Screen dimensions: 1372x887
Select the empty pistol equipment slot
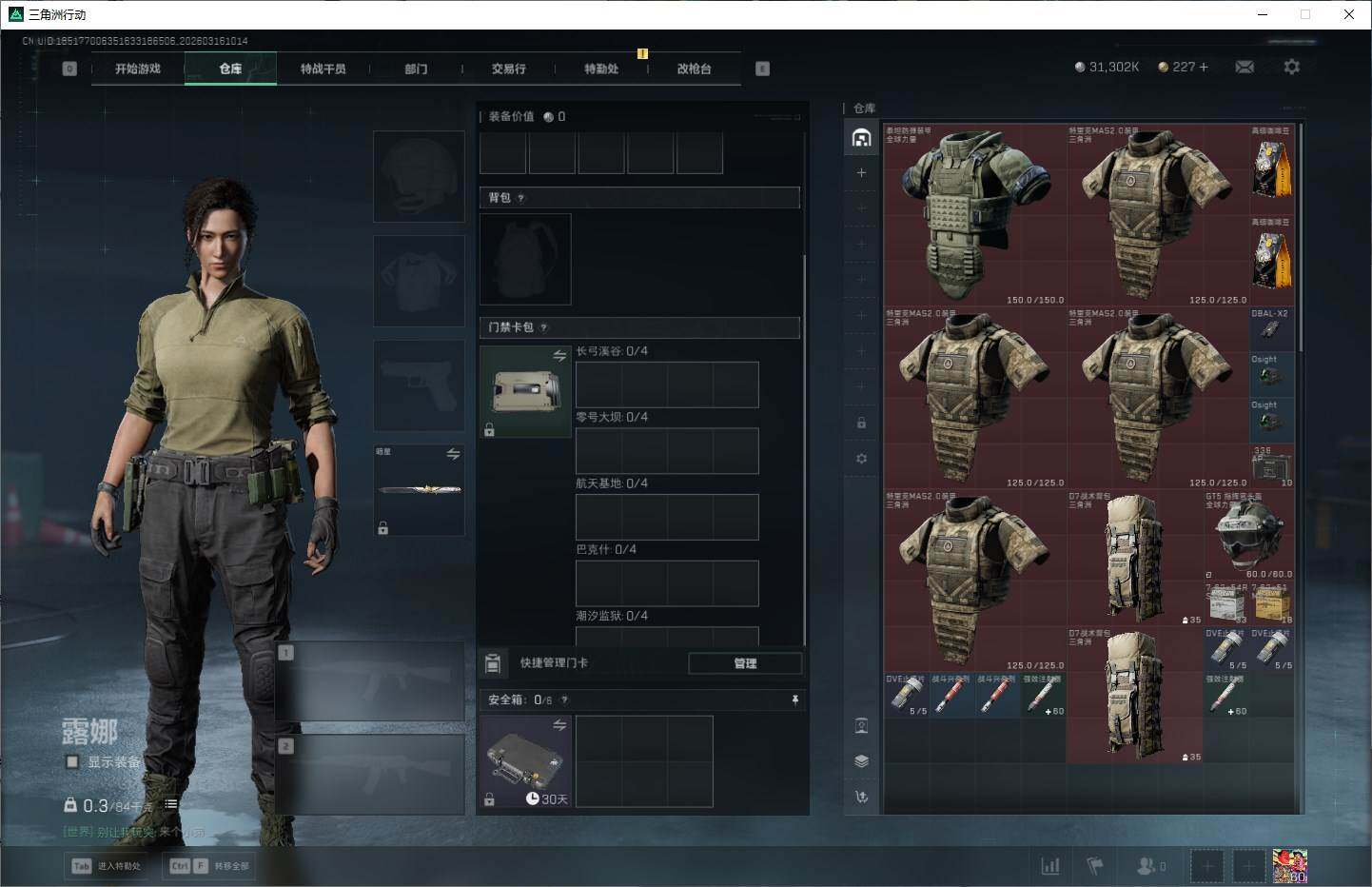click(419, 385)
